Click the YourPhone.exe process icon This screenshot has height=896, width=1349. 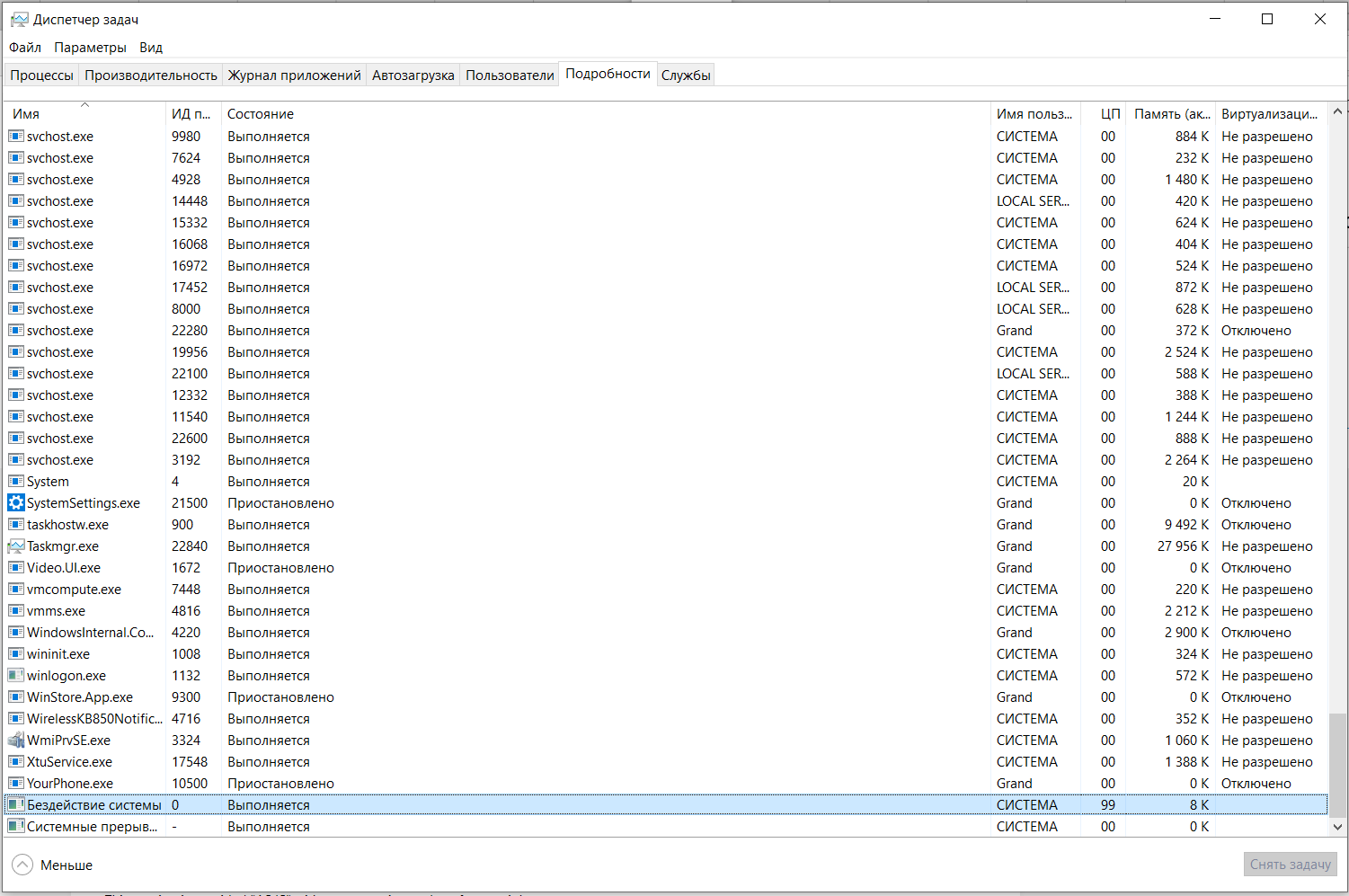pos(16,784)
